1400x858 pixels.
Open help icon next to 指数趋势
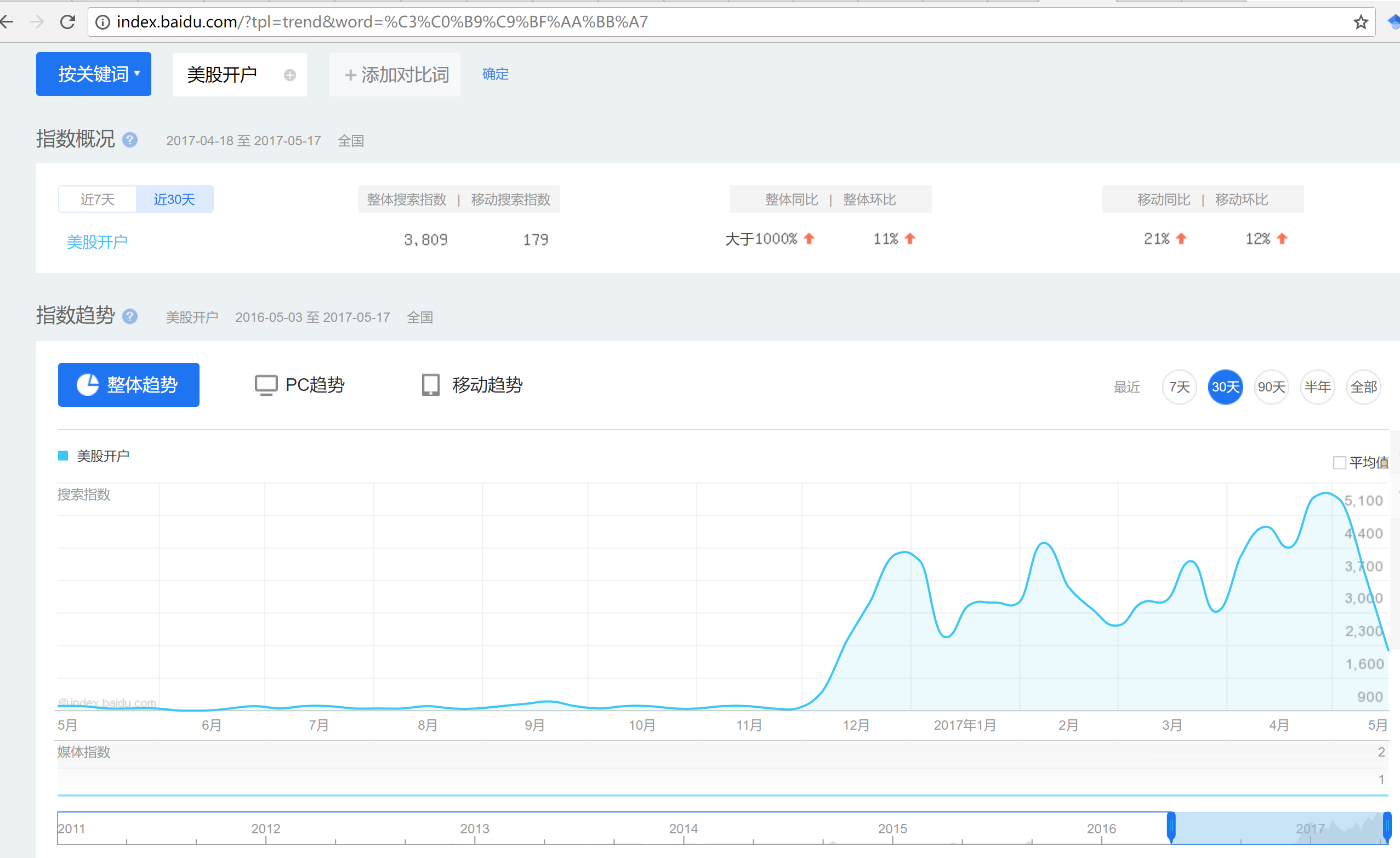[130, 316]
